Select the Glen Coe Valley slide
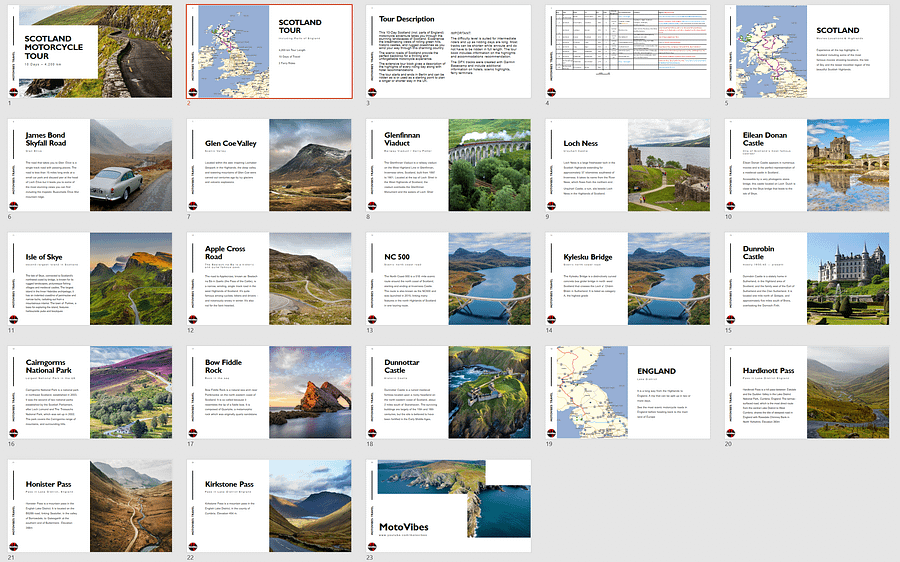This screenshot has width=900, height=562. coord(269,165)
